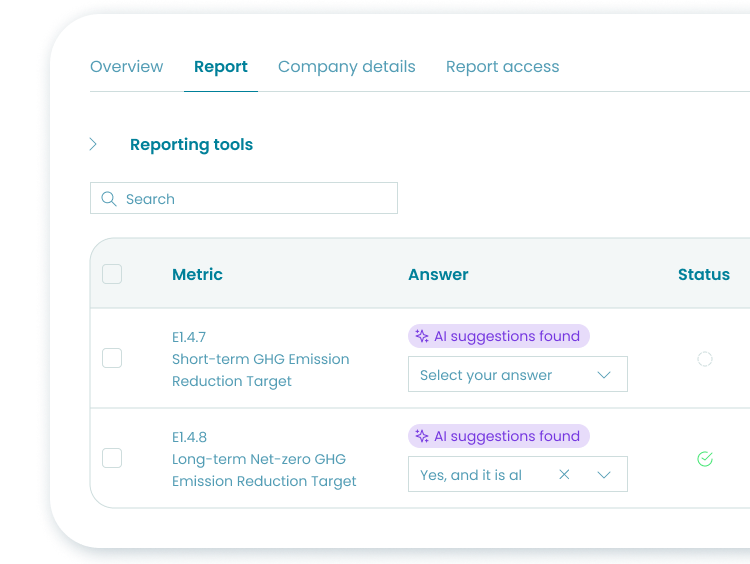Open the Overview tab

coord(126,66)
